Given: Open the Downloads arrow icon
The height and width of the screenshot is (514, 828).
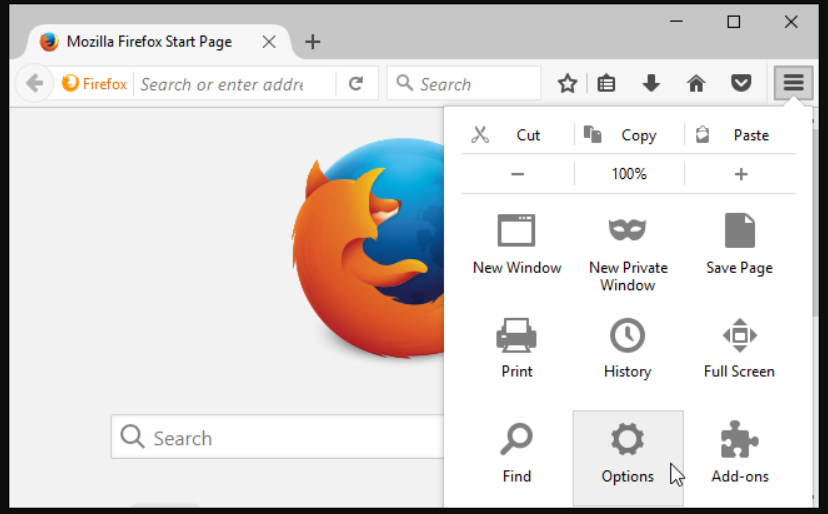Looking at the screenshot, I should [x=651, y=83].
